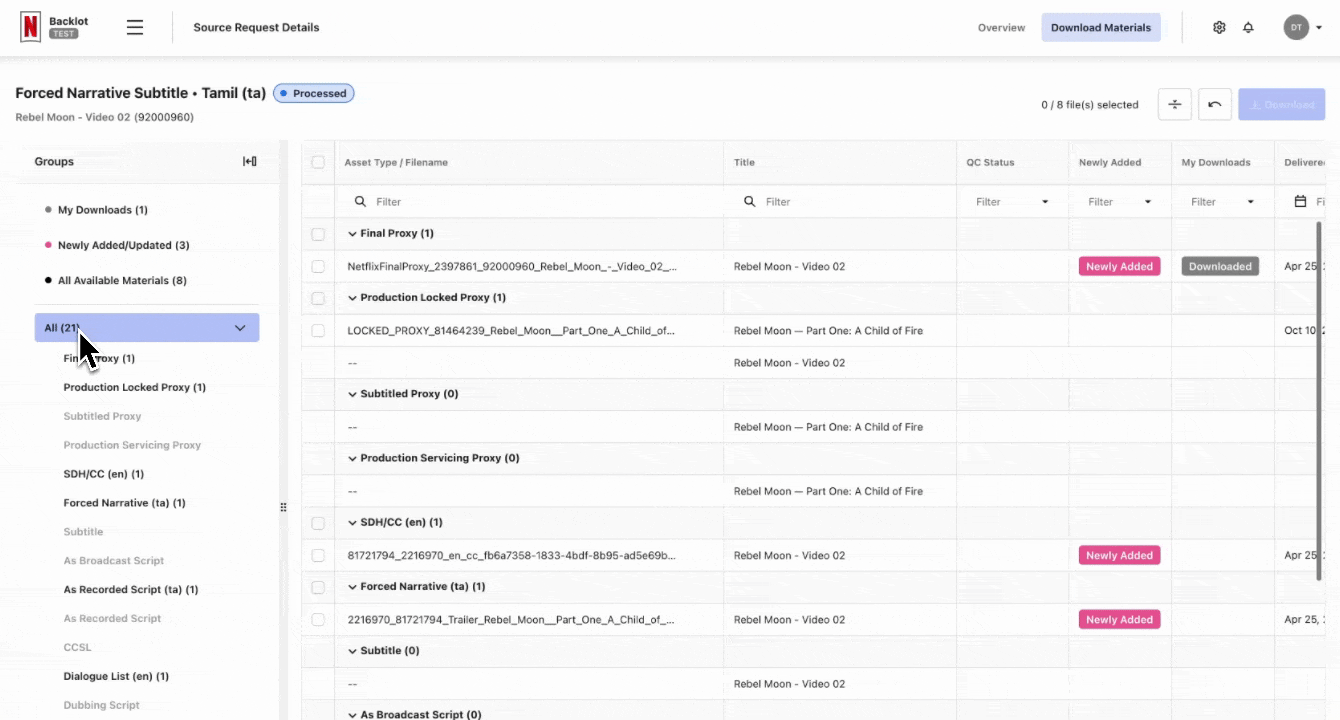Select SDH/CC (en) (1) in sidebar
Screen dimensions: 1340x720
tap(104, 474)
